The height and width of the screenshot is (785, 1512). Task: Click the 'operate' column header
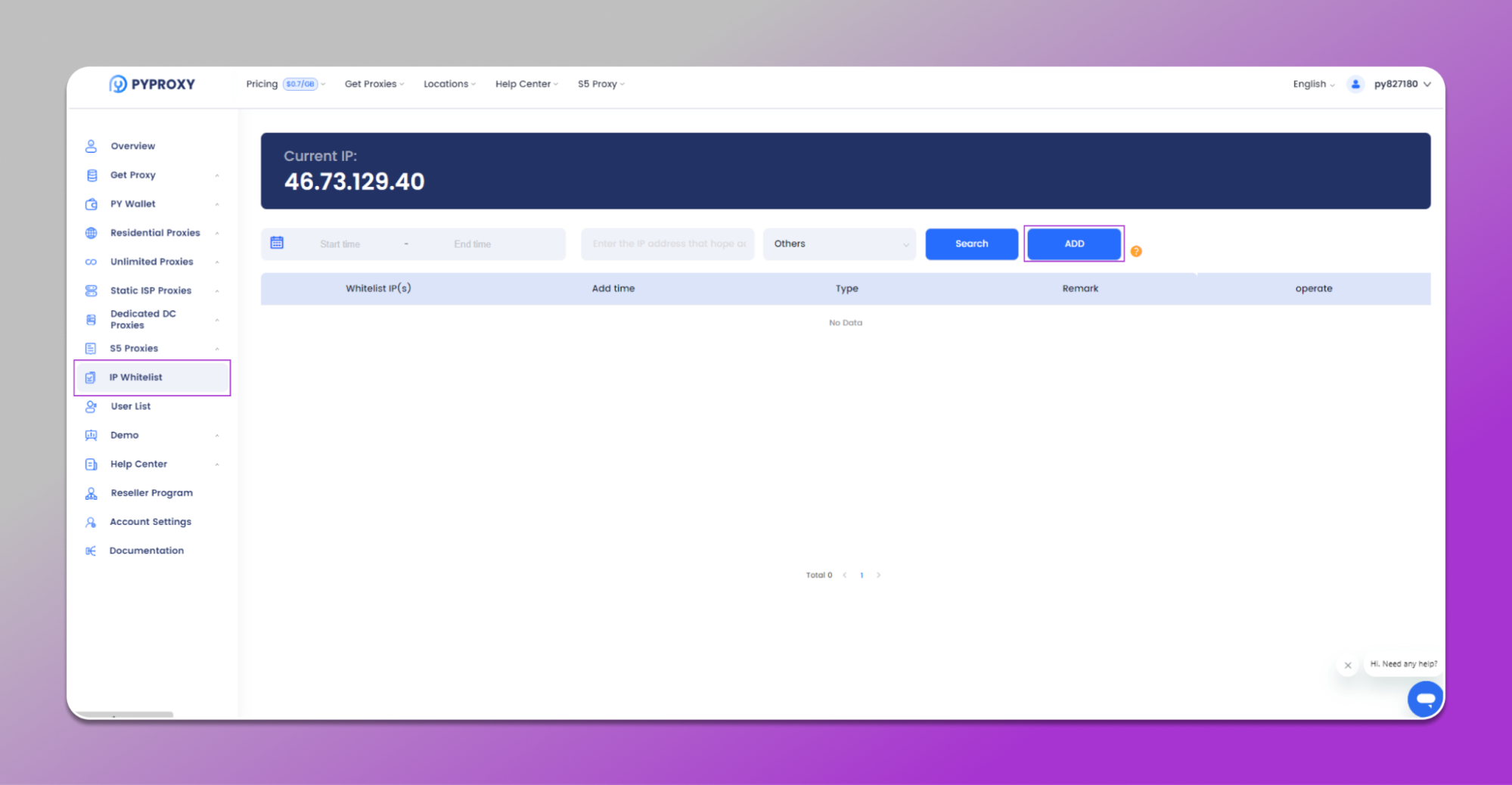[1314, 288]
